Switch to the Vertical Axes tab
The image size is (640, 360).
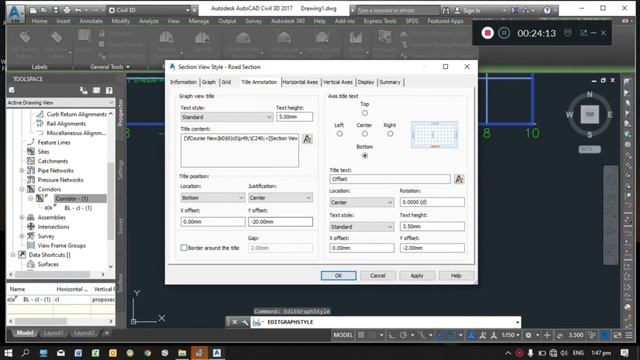click(x=338, y=82)
